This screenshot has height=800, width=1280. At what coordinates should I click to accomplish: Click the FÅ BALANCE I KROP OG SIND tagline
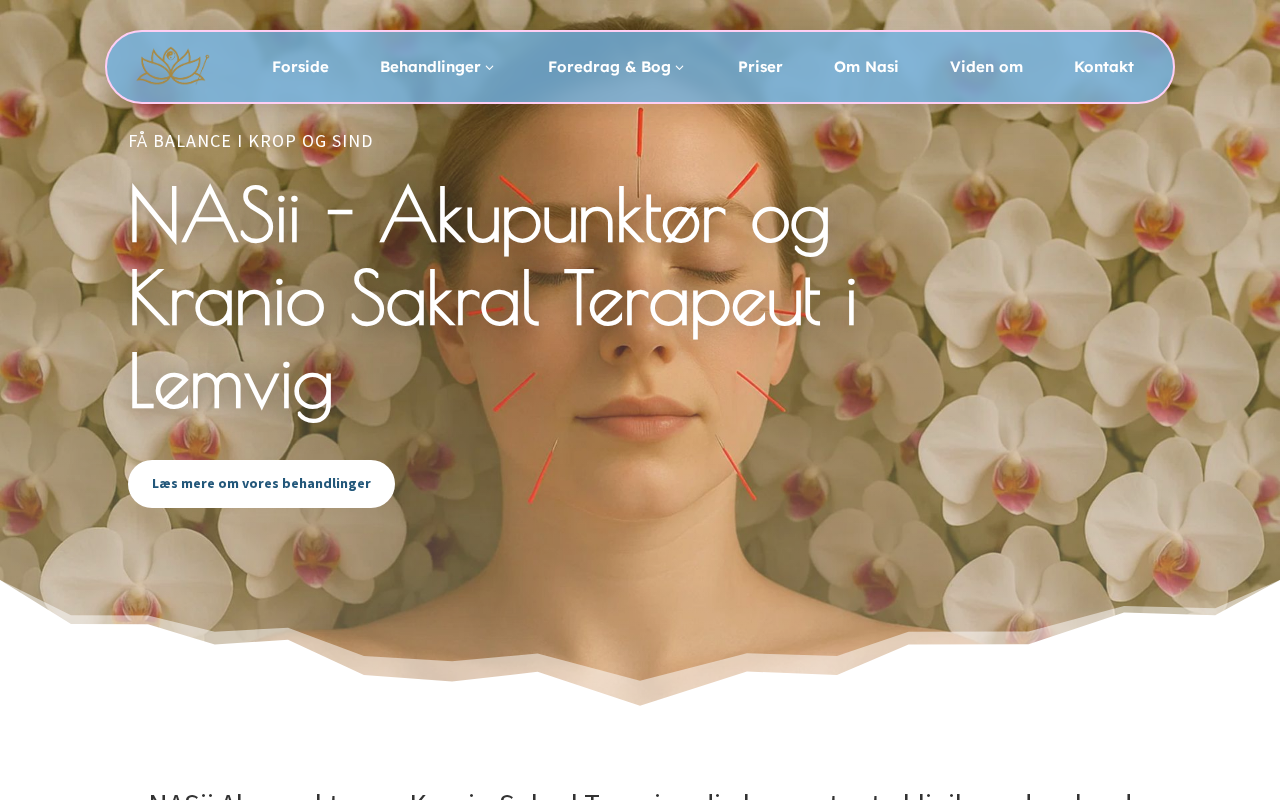251,141
